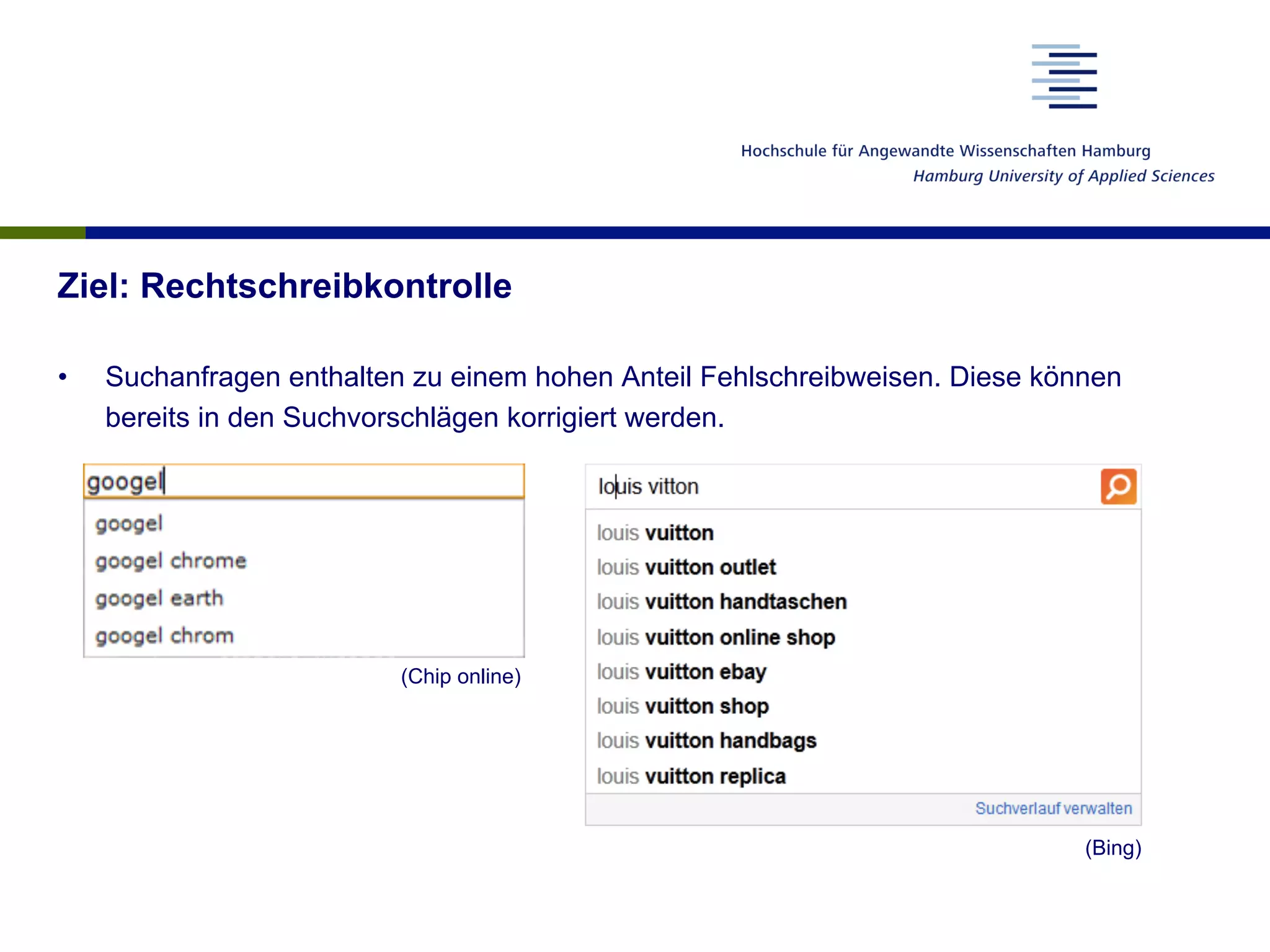Image resolution: width=1270 pixels, height=952 pixels.
Task: Open the 'Suchverlauf verwalten' link
Action: click(x=1054, y=808)
